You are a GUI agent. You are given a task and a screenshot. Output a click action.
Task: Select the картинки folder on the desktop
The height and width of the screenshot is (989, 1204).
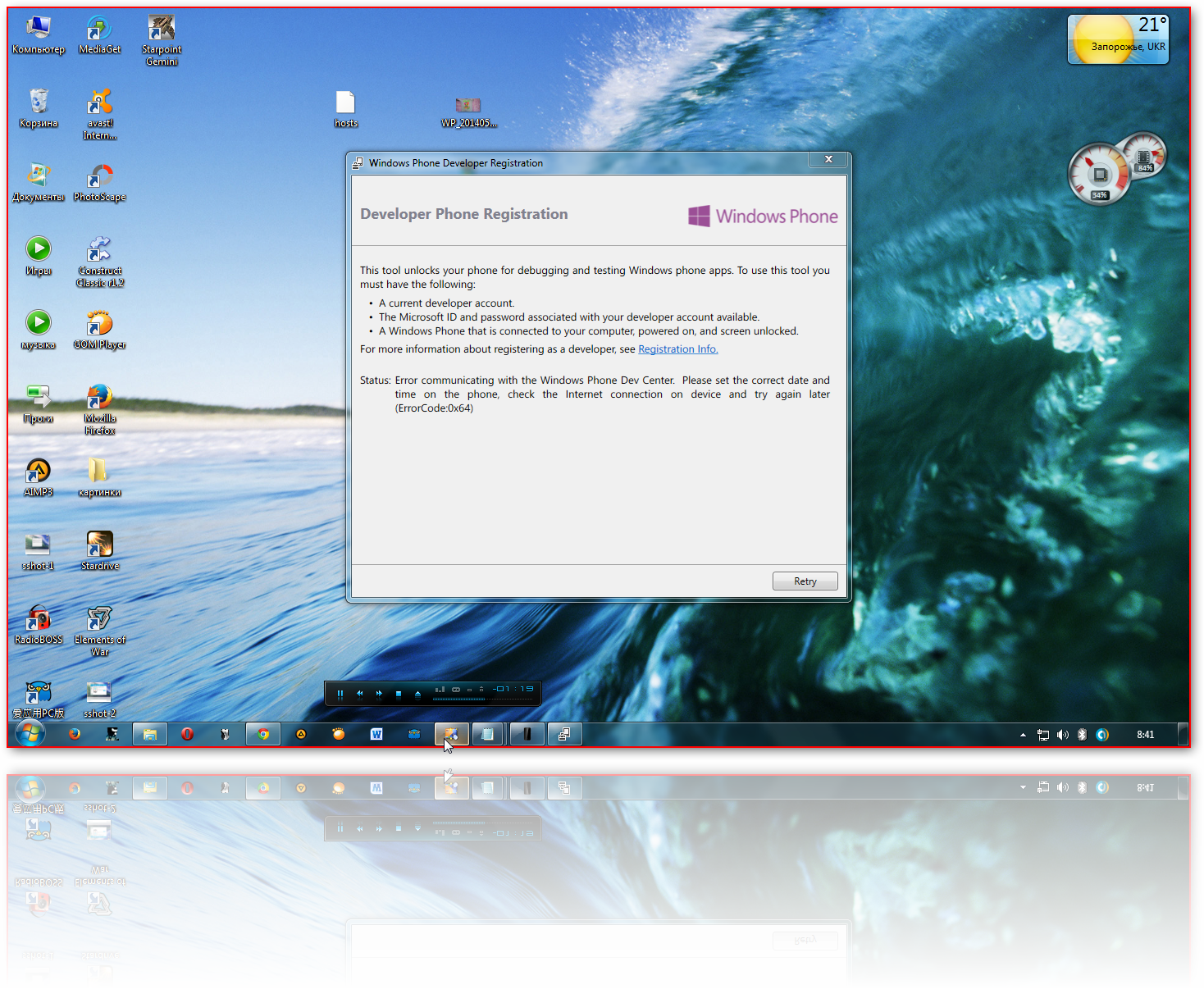coord(100,477)
